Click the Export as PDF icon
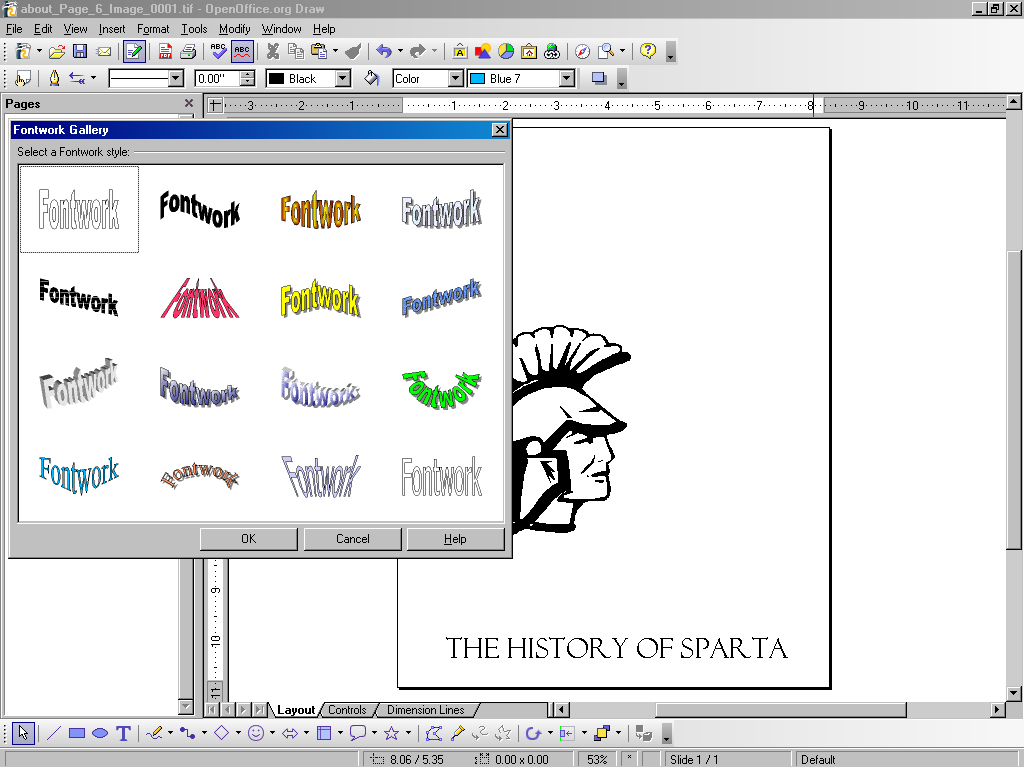 (x=166, y=51)
